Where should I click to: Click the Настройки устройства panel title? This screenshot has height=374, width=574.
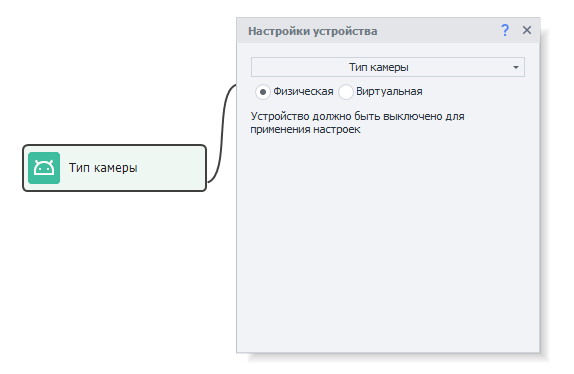click(x=313, y=31)
